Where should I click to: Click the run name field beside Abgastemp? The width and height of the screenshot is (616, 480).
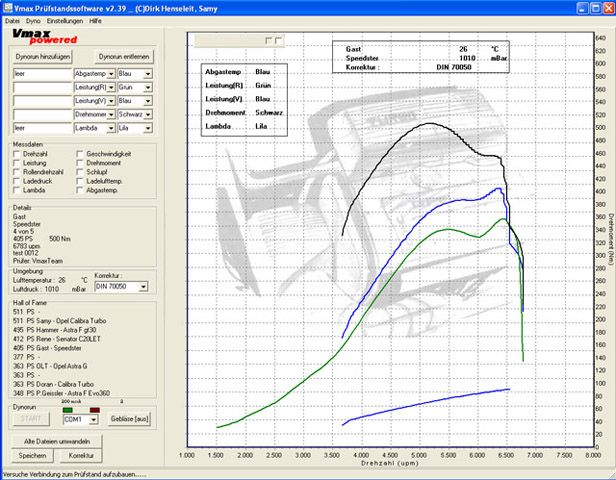42,74
